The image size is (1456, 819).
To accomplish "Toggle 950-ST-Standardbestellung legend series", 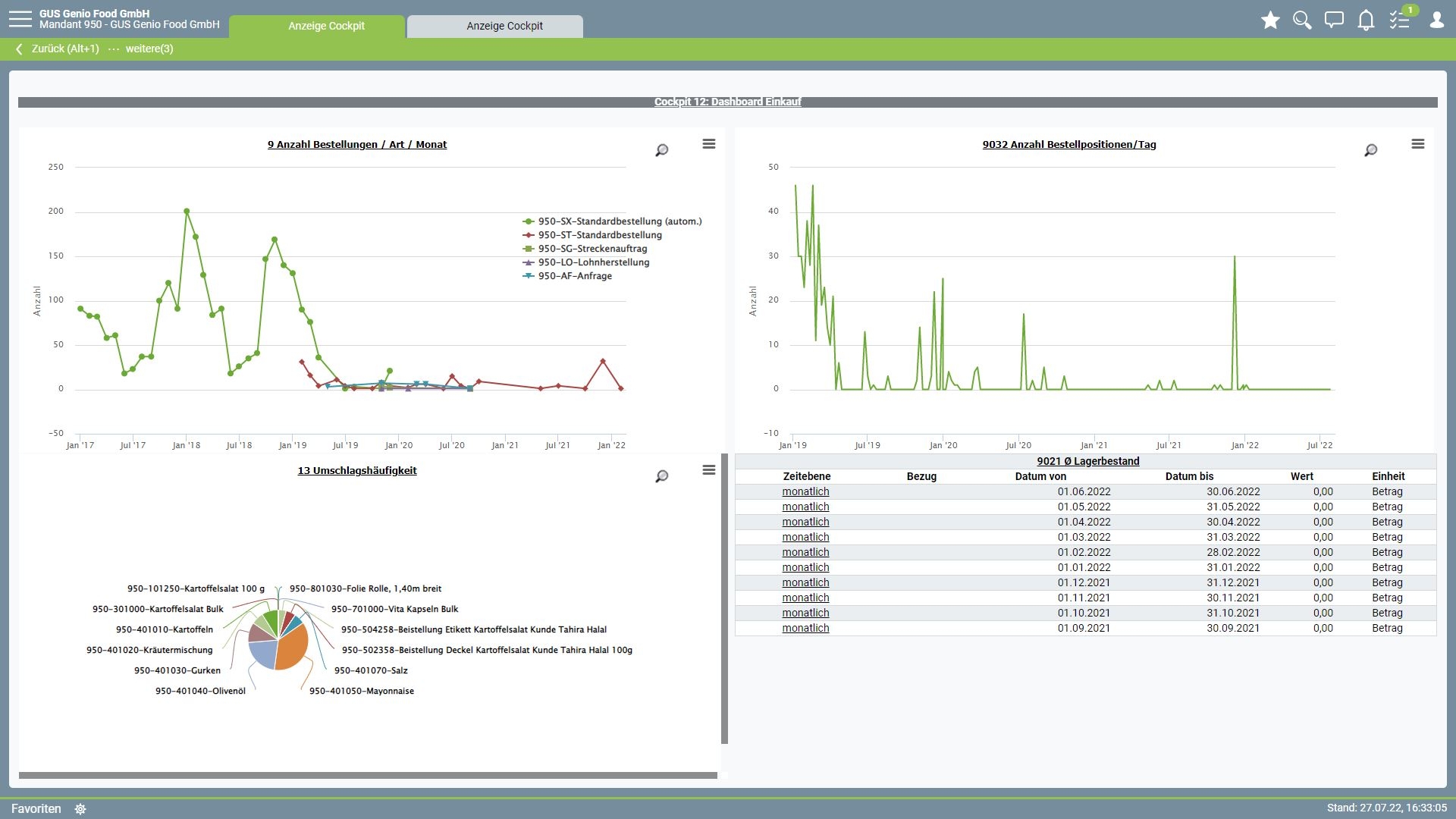I will point(599,235).
